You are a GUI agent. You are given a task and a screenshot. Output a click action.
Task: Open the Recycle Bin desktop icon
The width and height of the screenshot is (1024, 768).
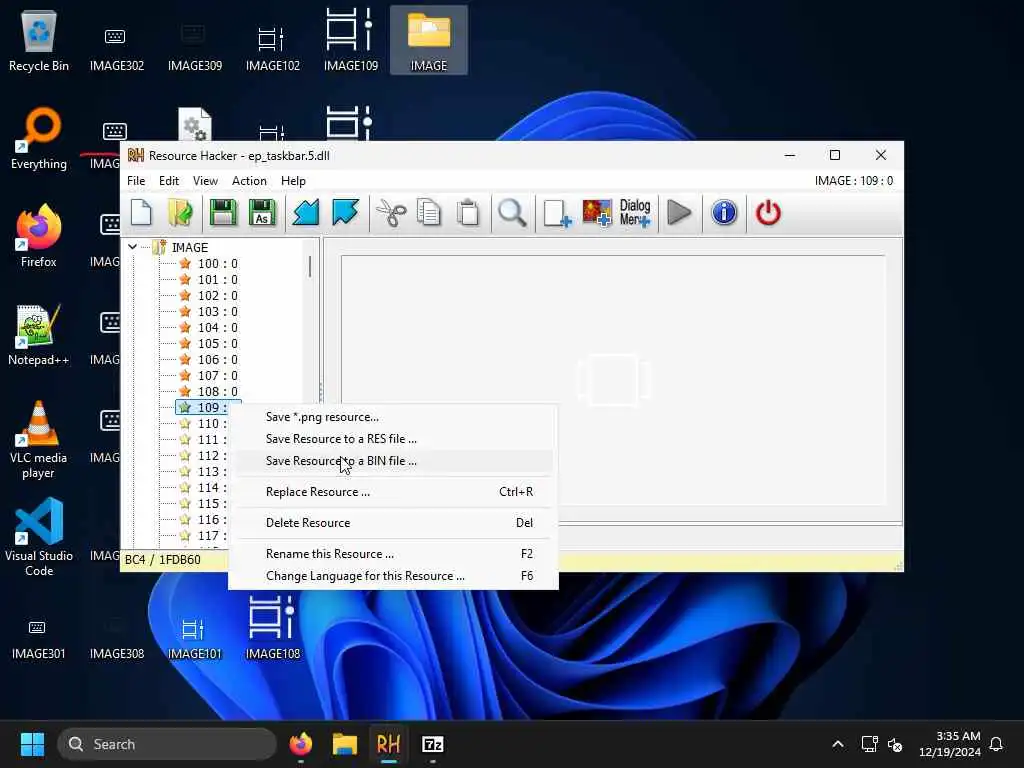pyautogui.click(x=39, y=40)
